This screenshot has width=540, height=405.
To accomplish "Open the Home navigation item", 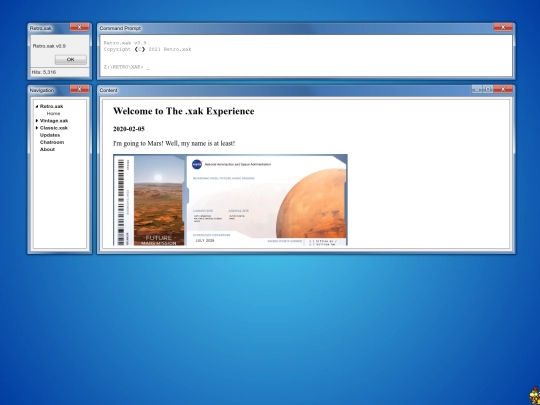I will pyautogui.click(x=53, y=113).
